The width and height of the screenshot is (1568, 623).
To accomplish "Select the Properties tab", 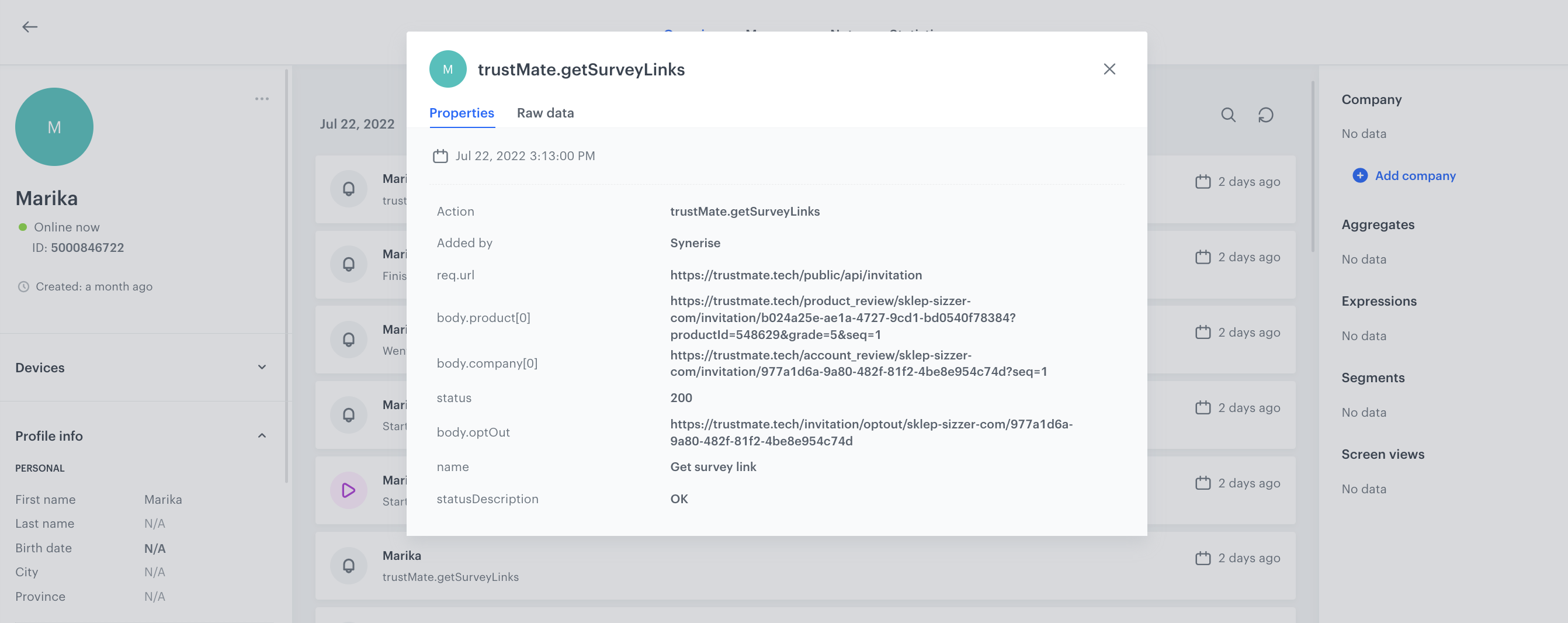I will (x=462, y=113).
